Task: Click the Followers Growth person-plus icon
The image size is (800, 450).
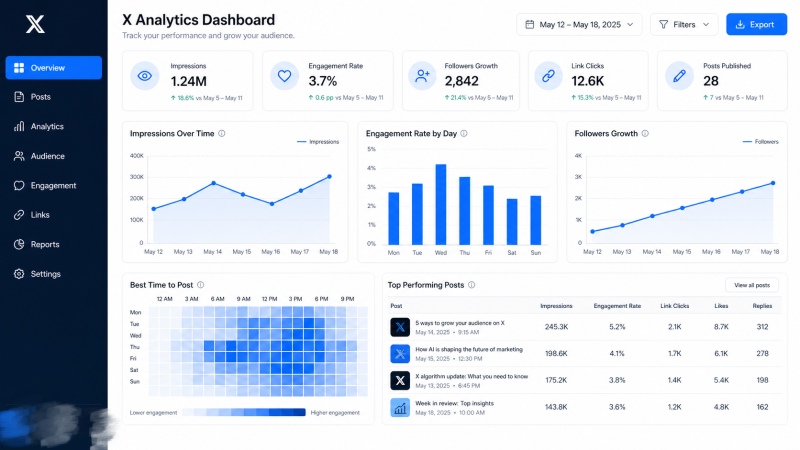Action: [423, 75]
